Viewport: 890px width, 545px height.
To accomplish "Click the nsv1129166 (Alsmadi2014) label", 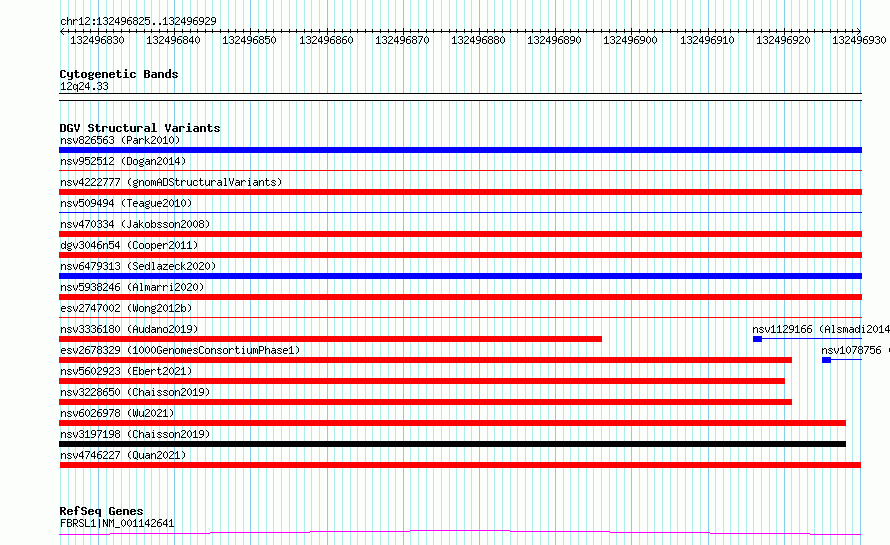I will 821,329.
